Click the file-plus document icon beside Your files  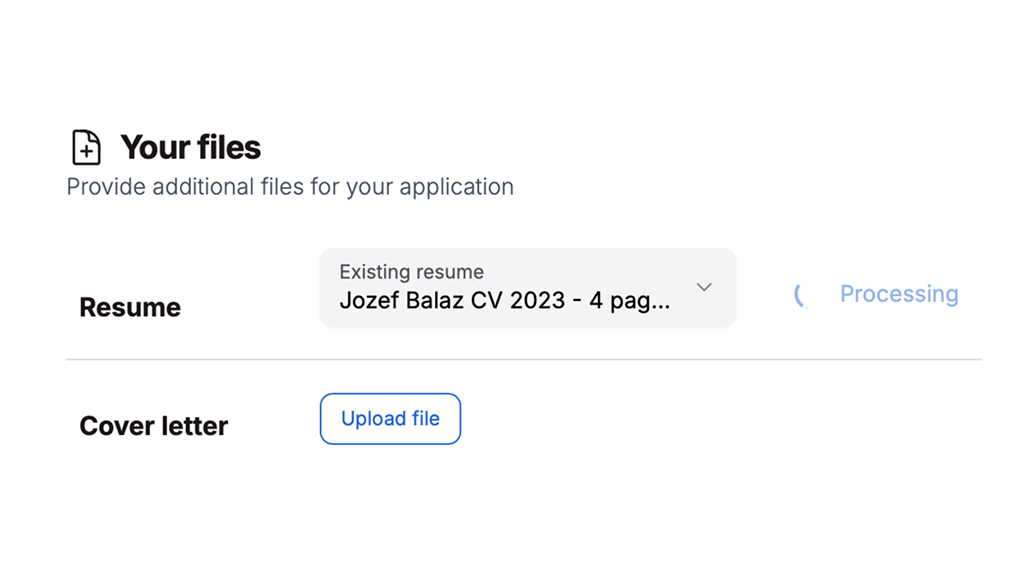[86, 147]
